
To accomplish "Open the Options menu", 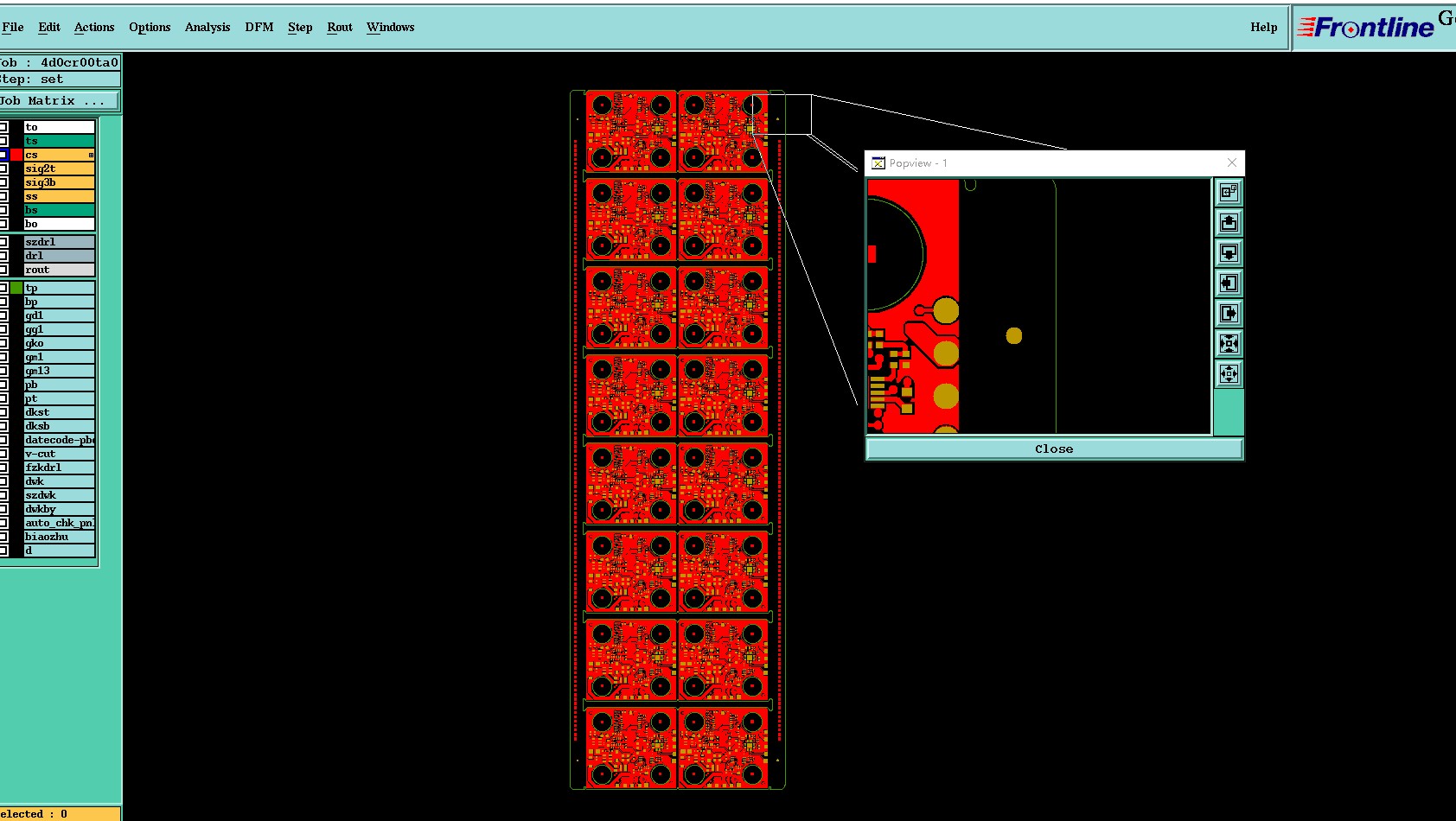I will click(150, 27).
